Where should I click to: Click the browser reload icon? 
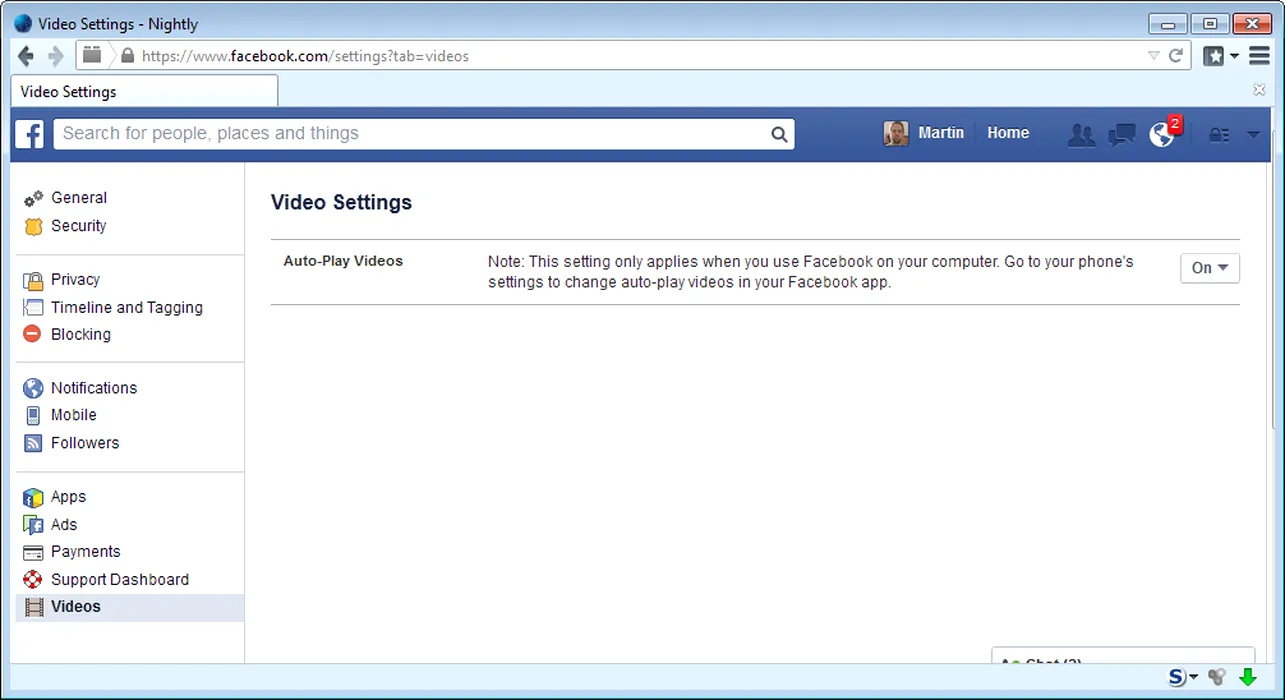(1176, 56)
